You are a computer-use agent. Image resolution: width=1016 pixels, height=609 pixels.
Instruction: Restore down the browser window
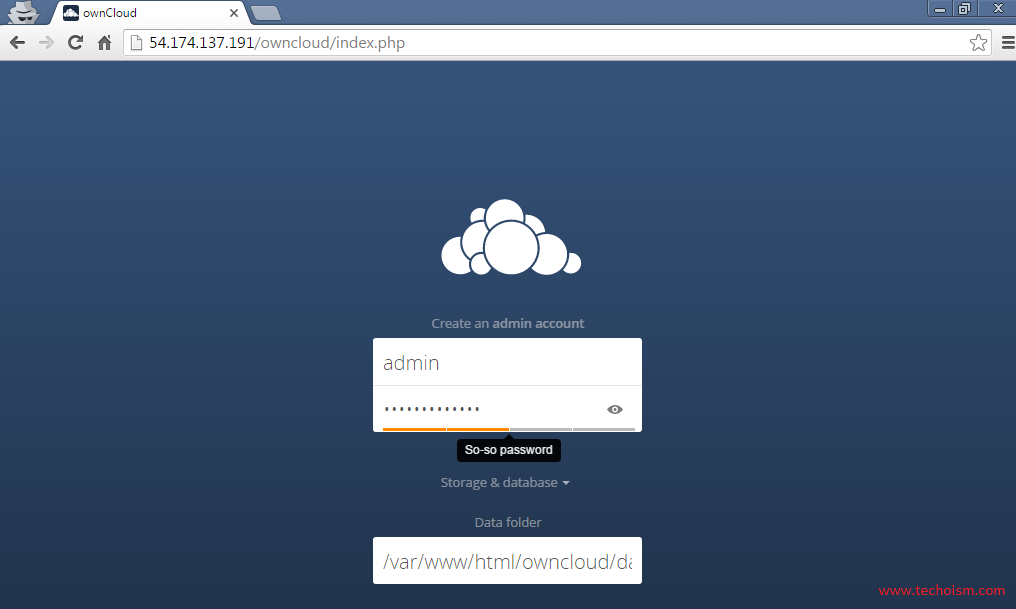[964, 8]
